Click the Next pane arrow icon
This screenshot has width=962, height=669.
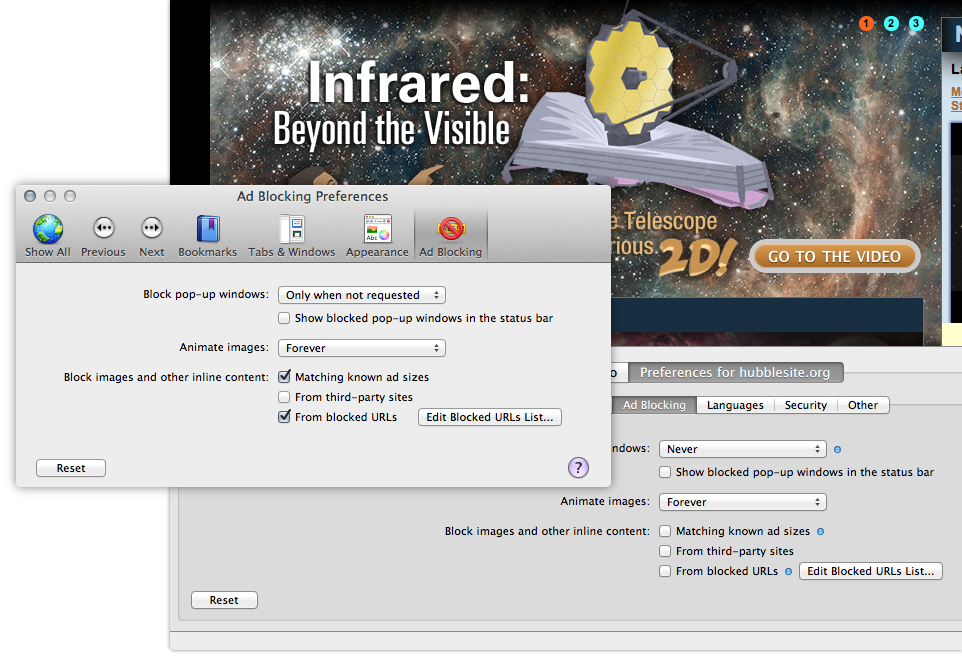pyautogui.click(x=152, y=228)
